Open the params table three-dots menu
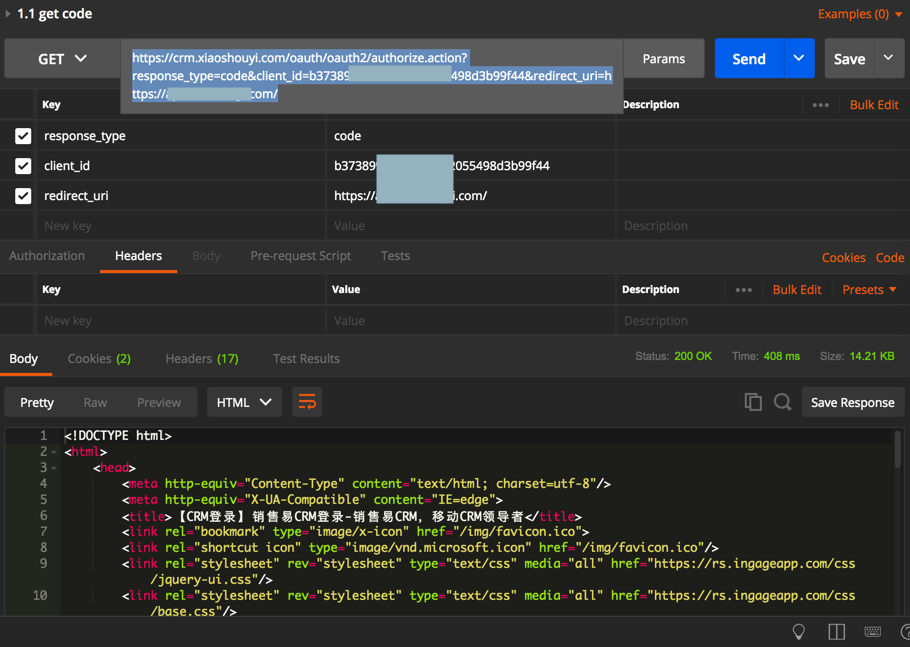910x647 pixels. pyautogui.click(x=820, y=105)
